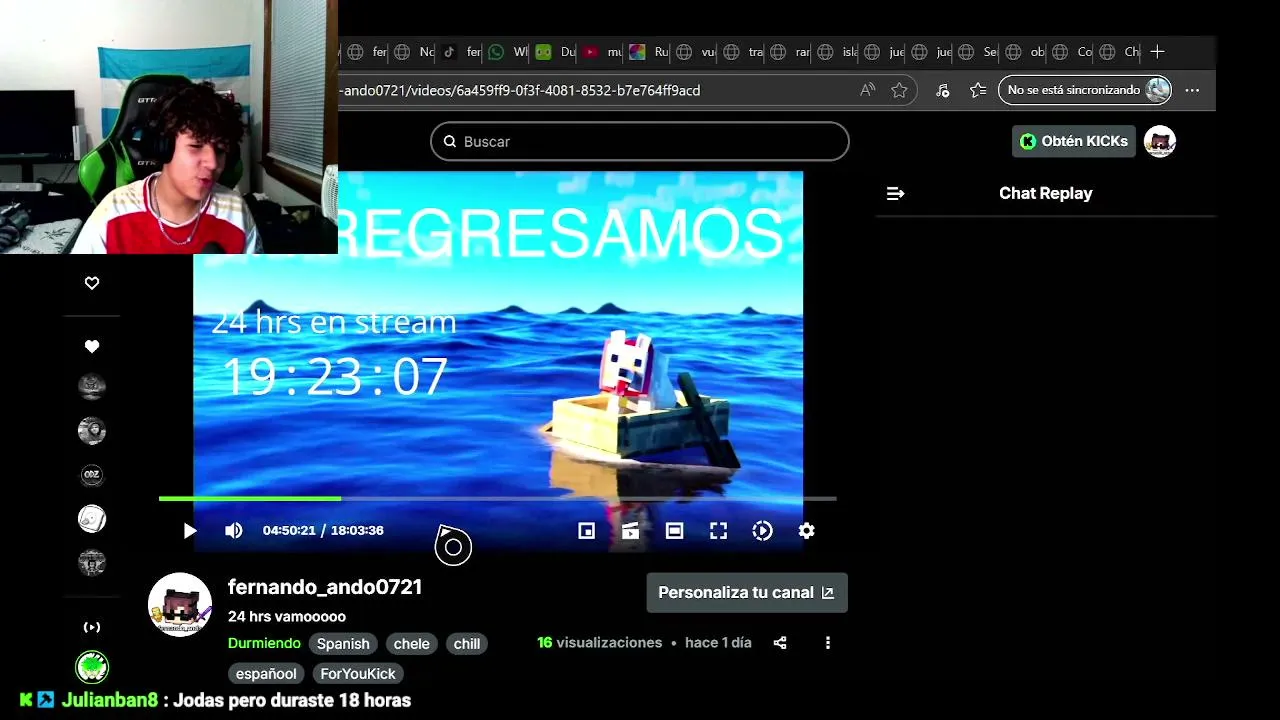Switch to the 'Se' browser tab
Viewport: 1280px width, 720px height.
[x=978, y=52]
